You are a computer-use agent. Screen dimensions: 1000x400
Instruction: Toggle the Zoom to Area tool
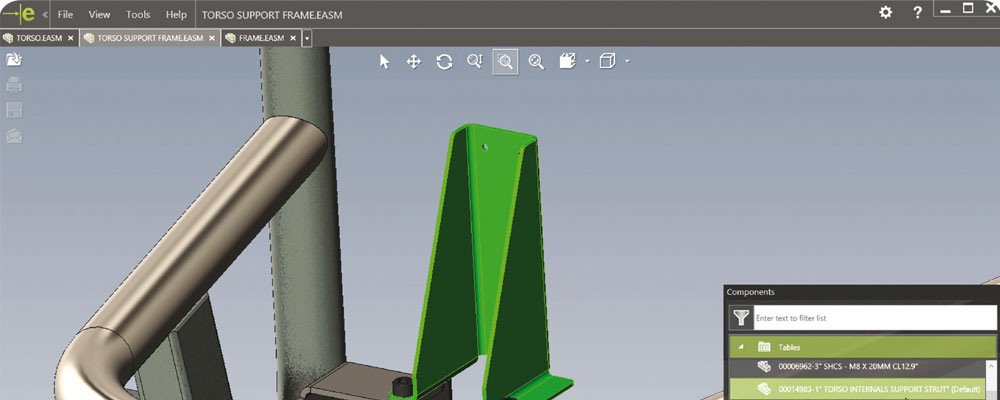(x=505, y=62)
